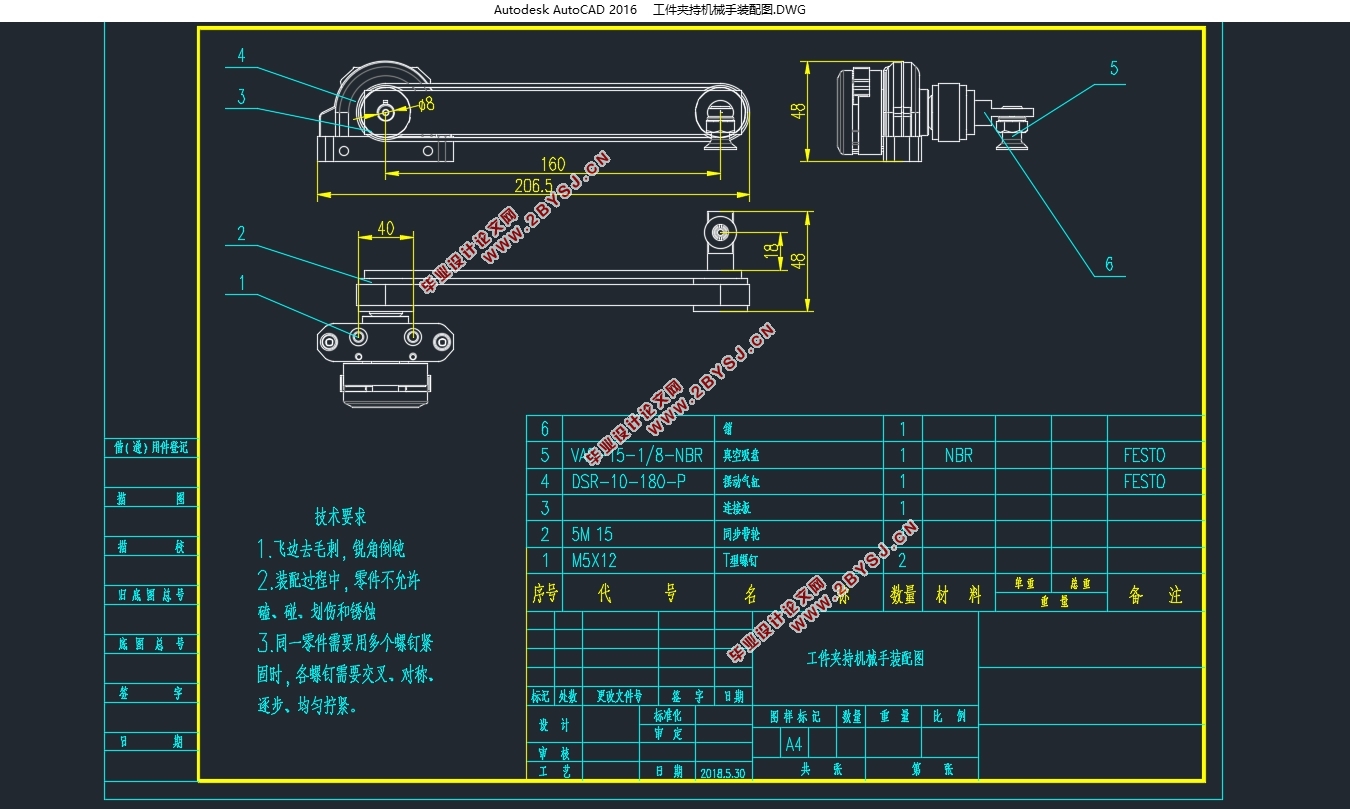Select the 160 dimension text
The height and width of the screenshot is (809, 1350).
pos(553,164)
